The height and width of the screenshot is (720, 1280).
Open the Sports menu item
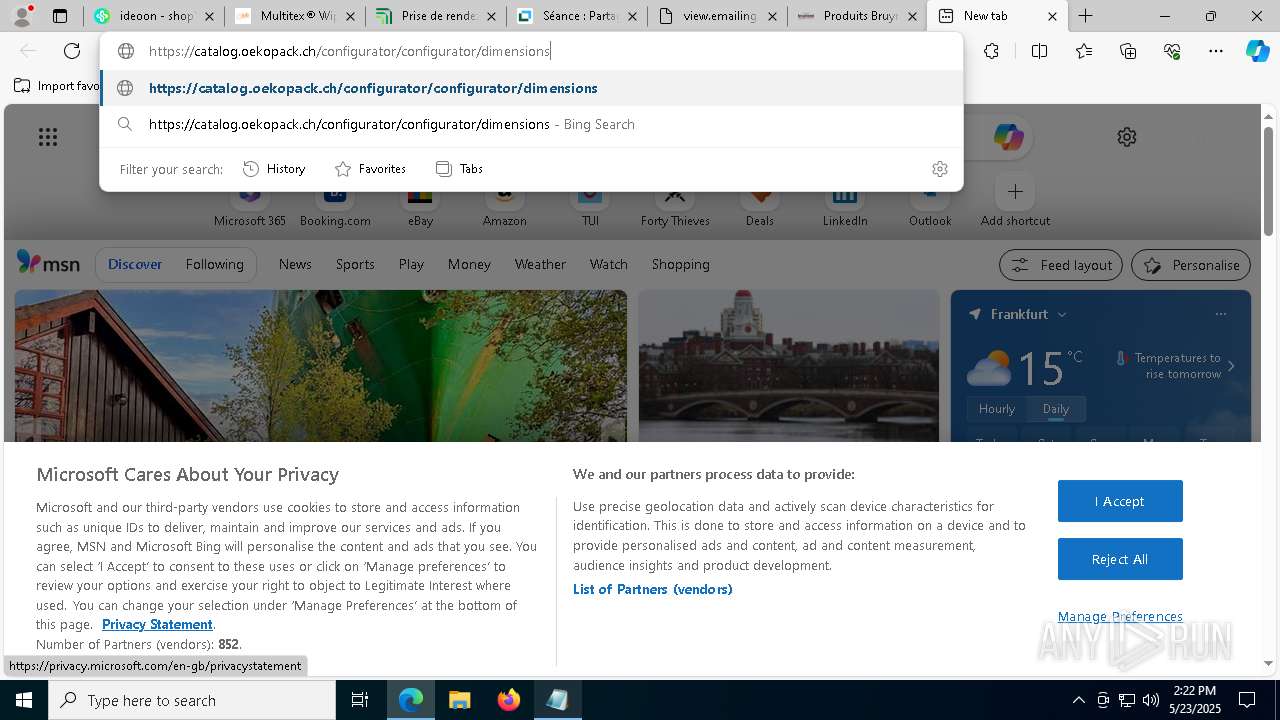tap(355, 264)
